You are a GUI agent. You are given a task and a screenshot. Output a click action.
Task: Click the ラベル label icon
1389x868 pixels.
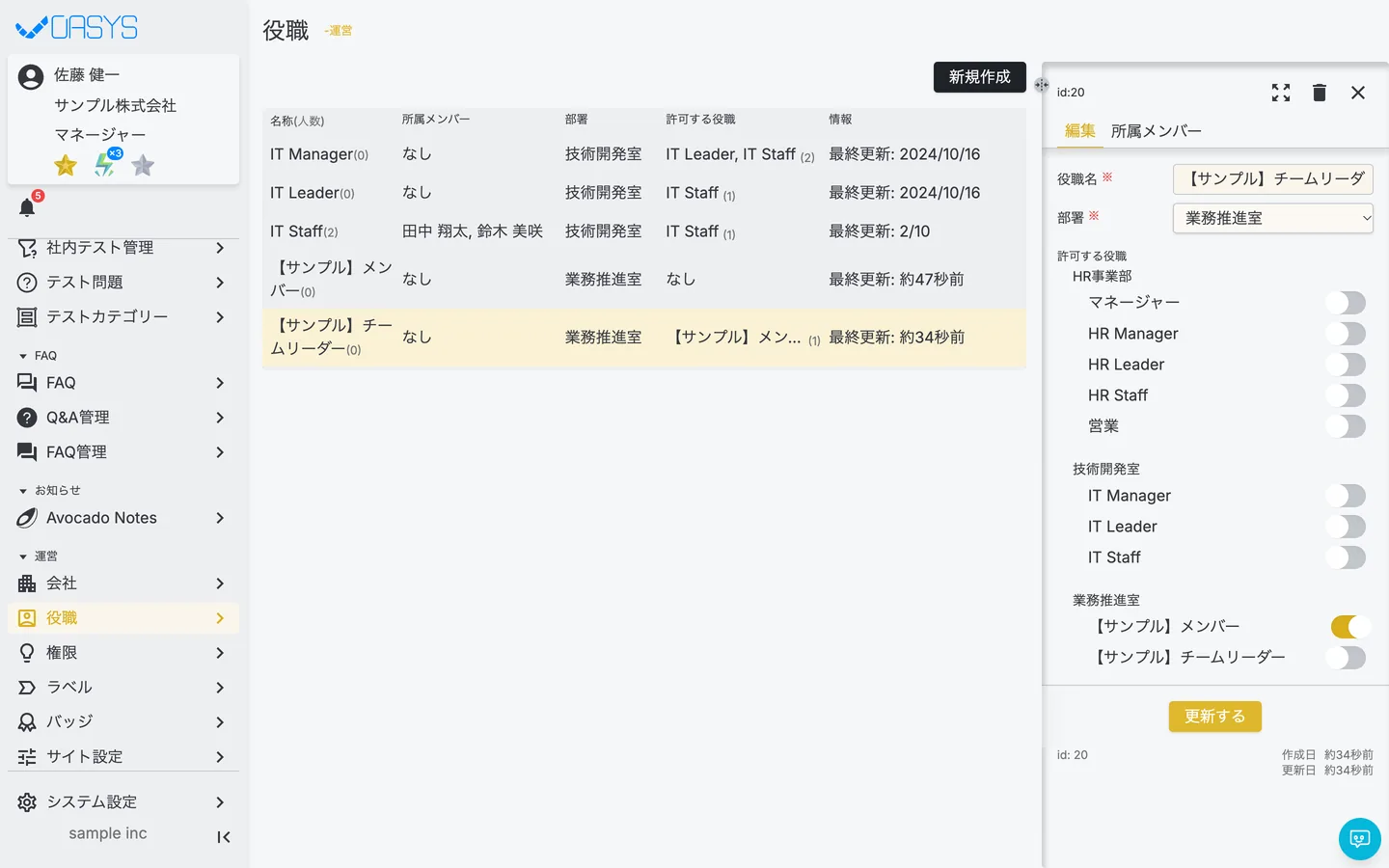point(27,688)
